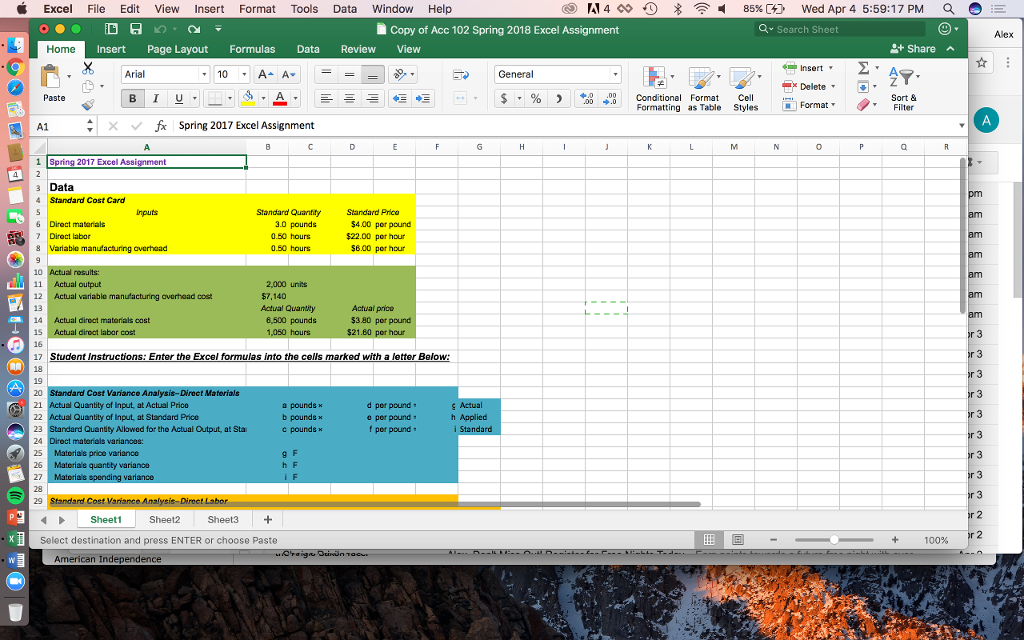The height and width of the screenshot is (640, 1024).
Task: Click the Increase Decimal icon
Action: click(x=588, y=98)
